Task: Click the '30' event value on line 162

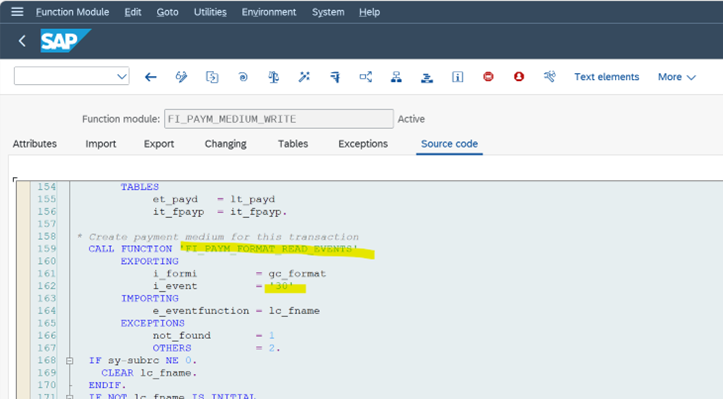Action: (x=281, y=286)
